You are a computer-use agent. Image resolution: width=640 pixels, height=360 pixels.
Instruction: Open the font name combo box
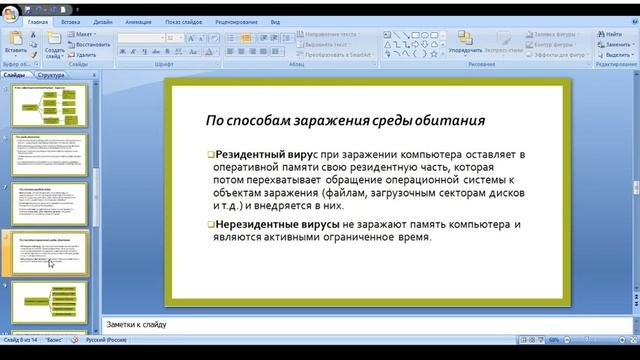141,38
